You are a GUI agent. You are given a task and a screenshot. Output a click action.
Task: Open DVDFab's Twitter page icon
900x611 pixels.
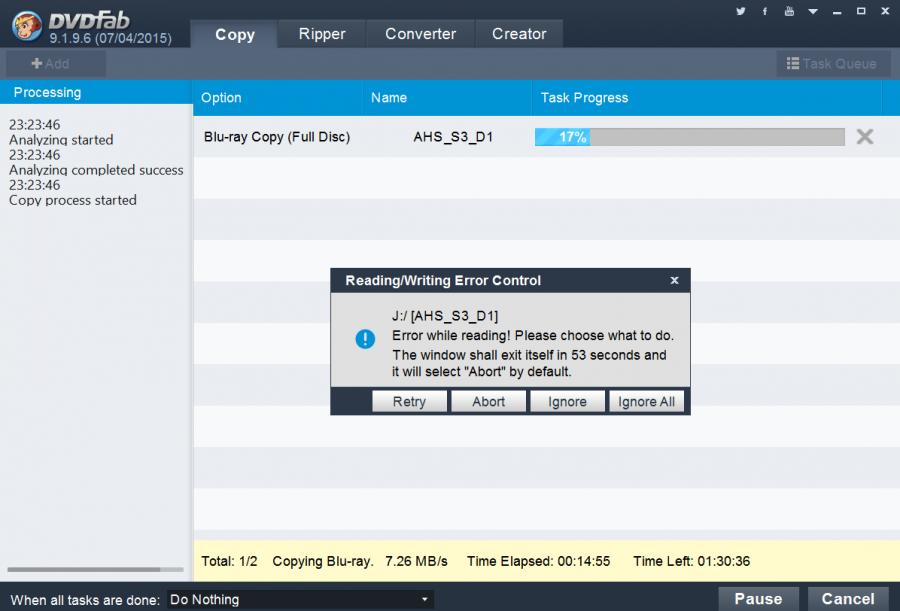point(740,11)
